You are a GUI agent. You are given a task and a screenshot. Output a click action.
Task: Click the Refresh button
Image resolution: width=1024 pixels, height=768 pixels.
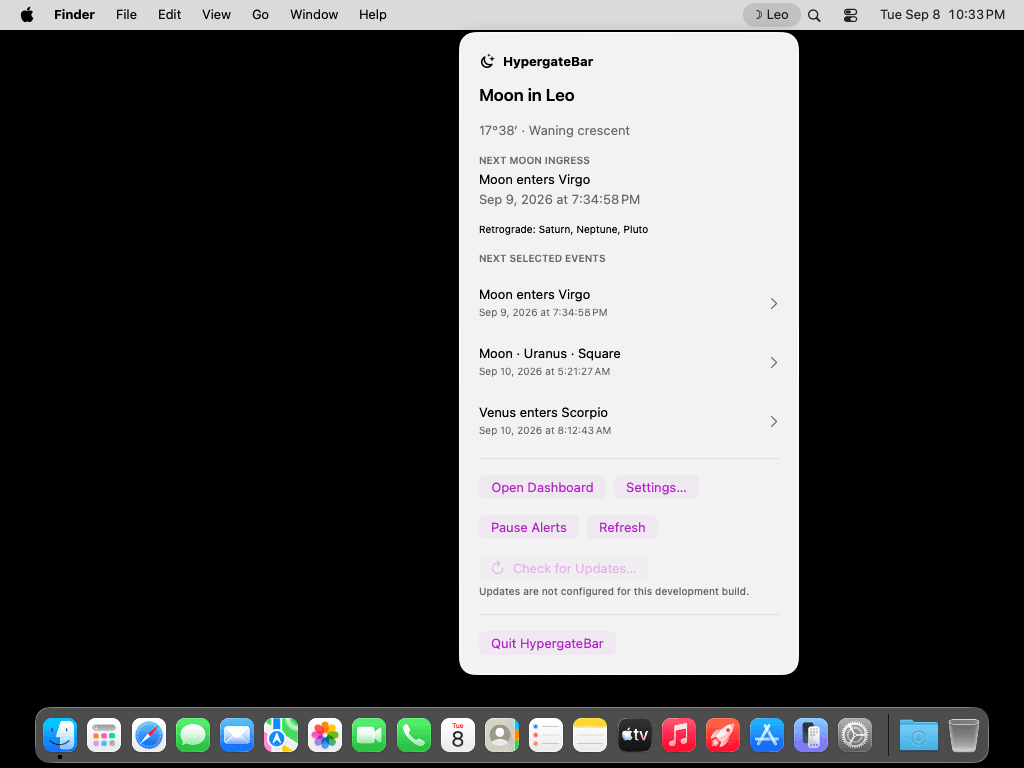(x=622, y=527)
